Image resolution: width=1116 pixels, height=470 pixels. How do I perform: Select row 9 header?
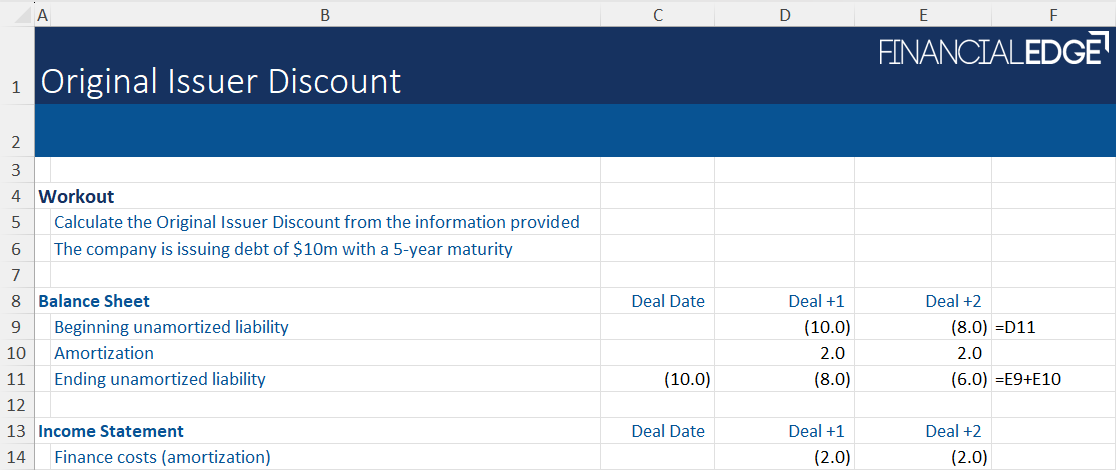click(x=16, y=327)
